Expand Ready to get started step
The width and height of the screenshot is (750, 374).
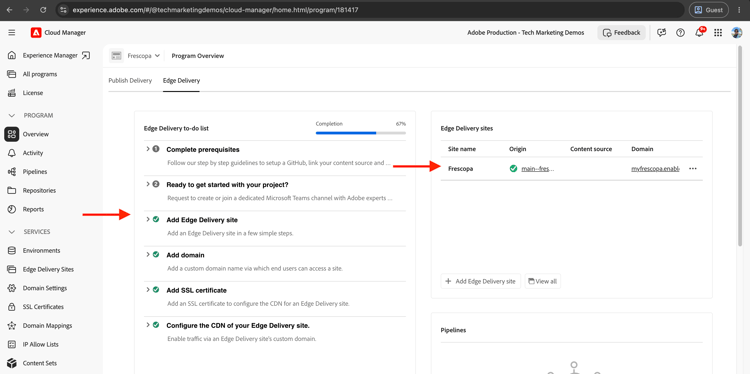point(148,184)
